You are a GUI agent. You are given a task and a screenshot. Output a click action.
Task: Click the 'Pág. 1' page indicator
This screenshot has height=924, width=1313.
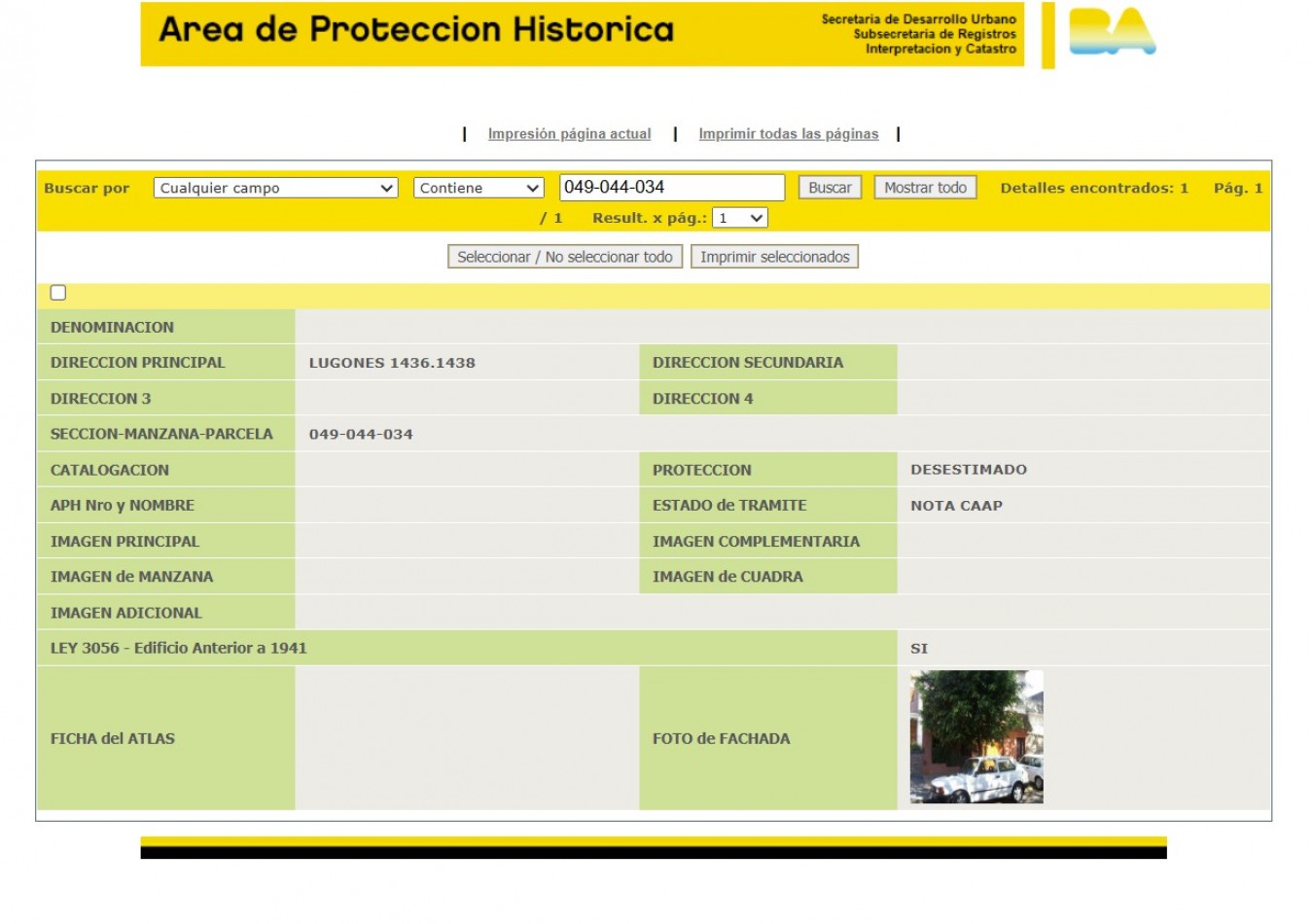pyautogui.click(x=1238, y=188)
